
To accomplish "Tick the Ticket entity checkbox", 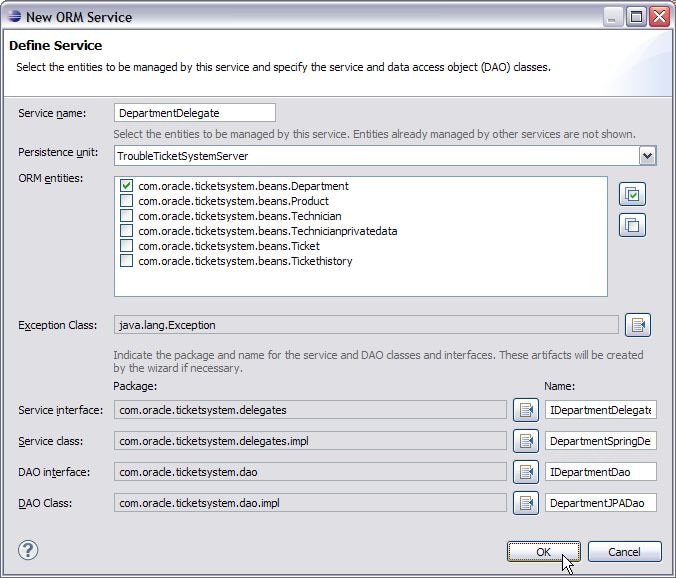I will 127,246.
